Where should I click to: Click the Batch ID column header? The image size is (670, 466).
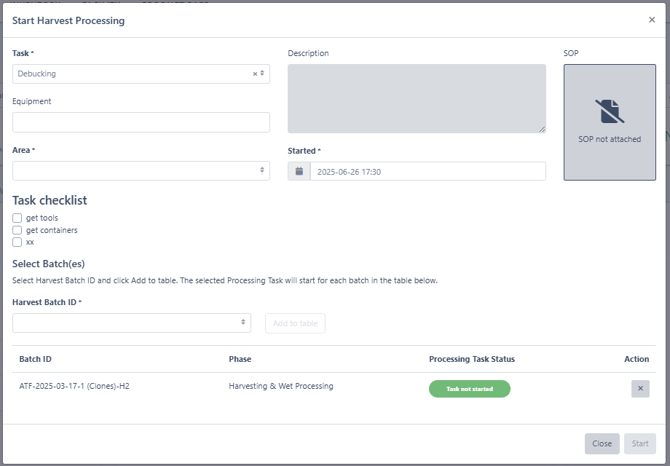tap(35, 359)
